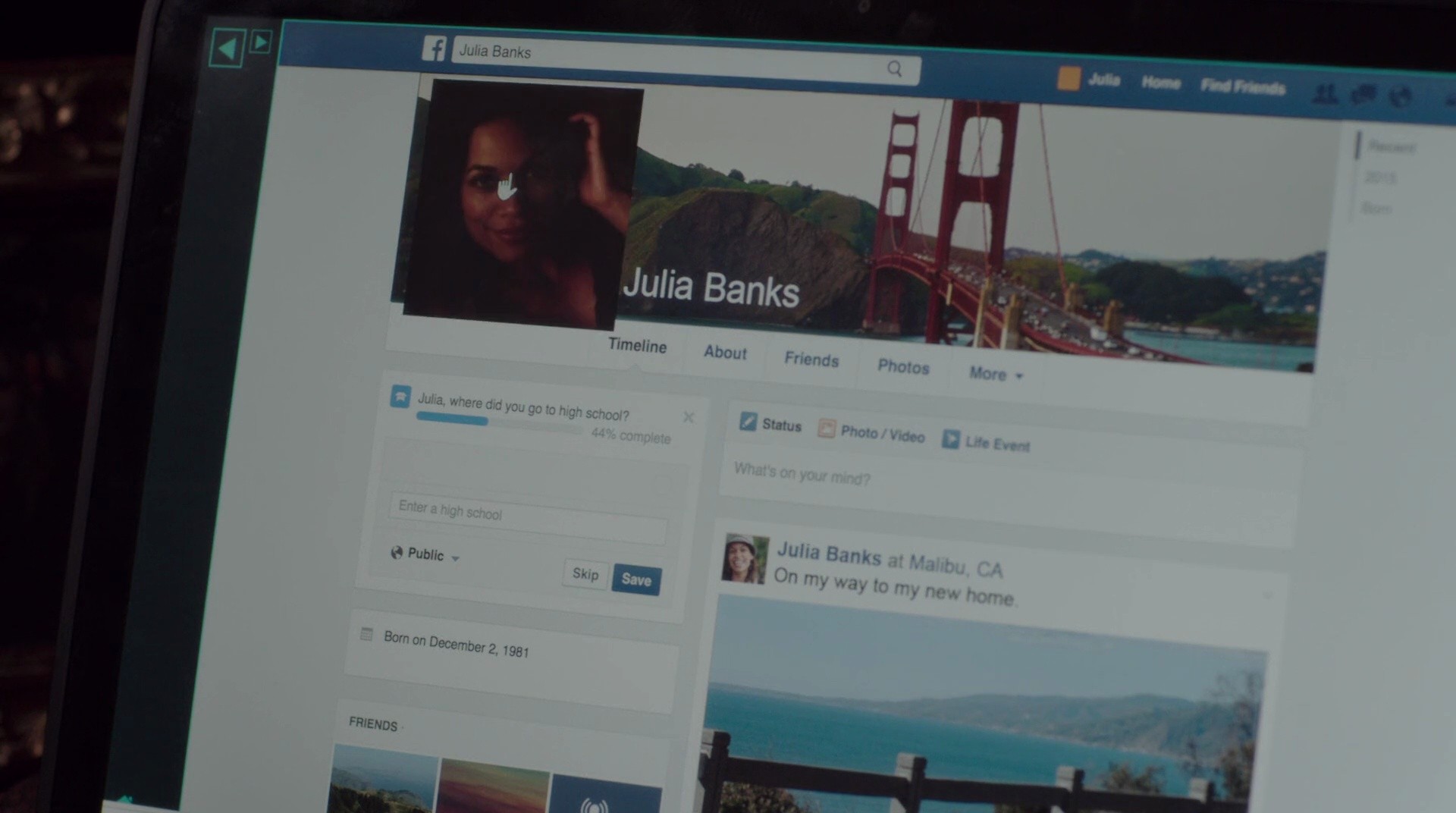Image resolution: width=1456 pixels, height=813 pixels.
Task: Click the post author avatar thumbnail
Action: [x=745, y=559]
